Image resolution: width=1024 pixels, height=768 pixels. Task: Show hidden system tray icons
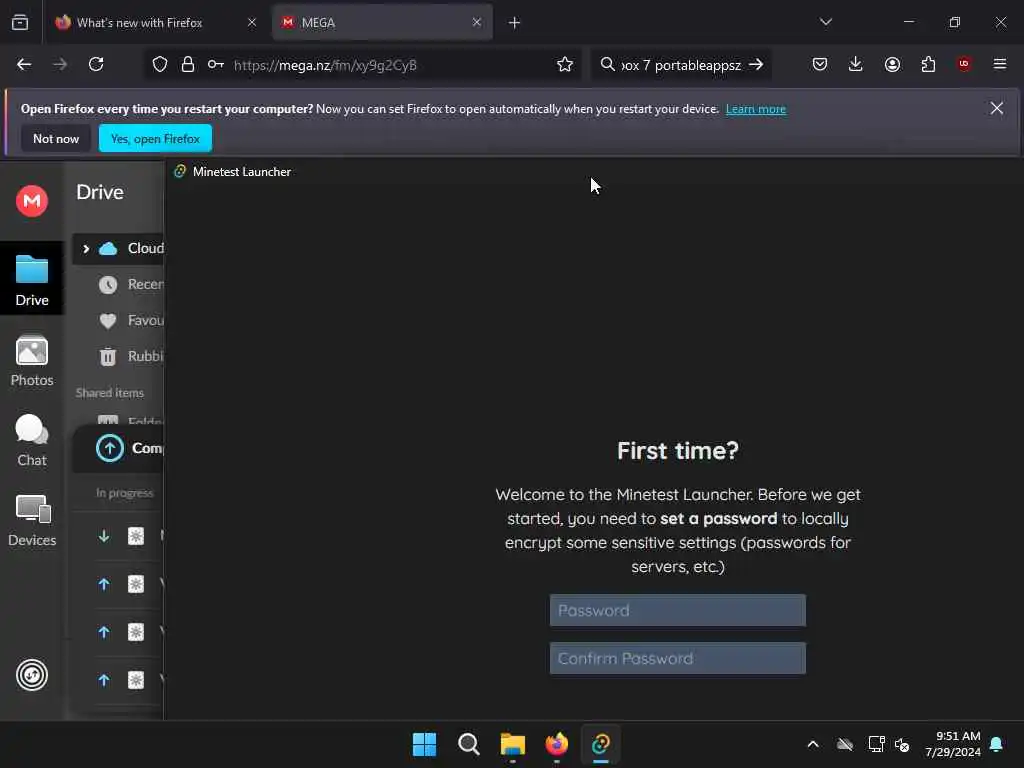point(813,744)
